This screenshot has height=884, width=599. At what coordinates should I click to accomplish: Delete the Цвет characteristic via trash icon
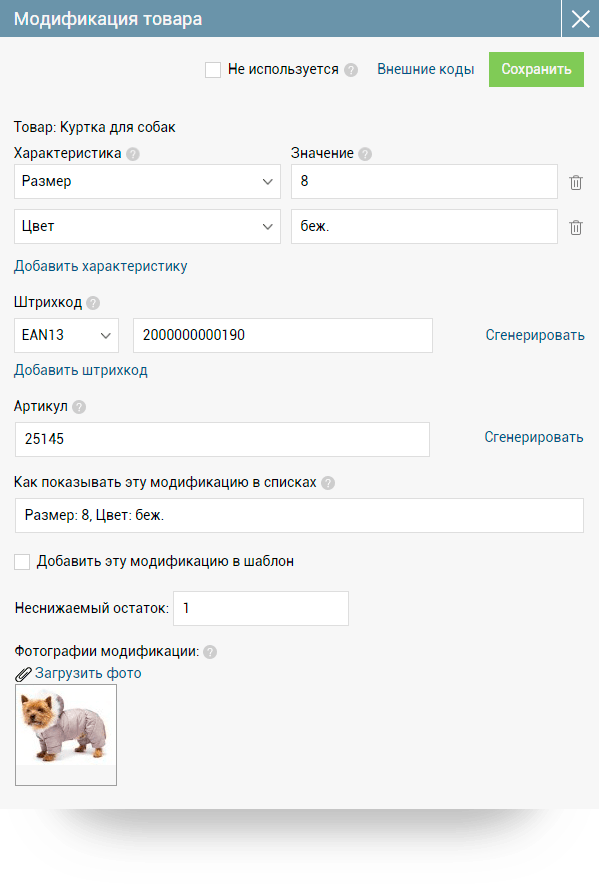576,226
